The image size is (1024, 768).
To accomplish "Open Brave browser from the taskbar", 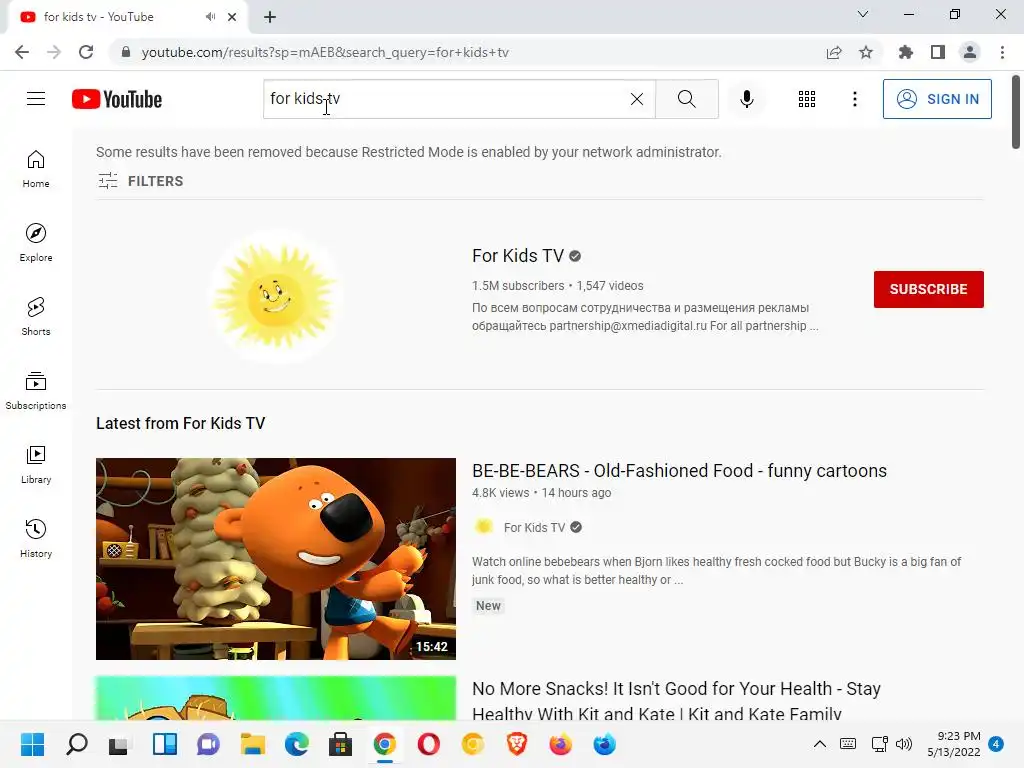I will point(517,744).
